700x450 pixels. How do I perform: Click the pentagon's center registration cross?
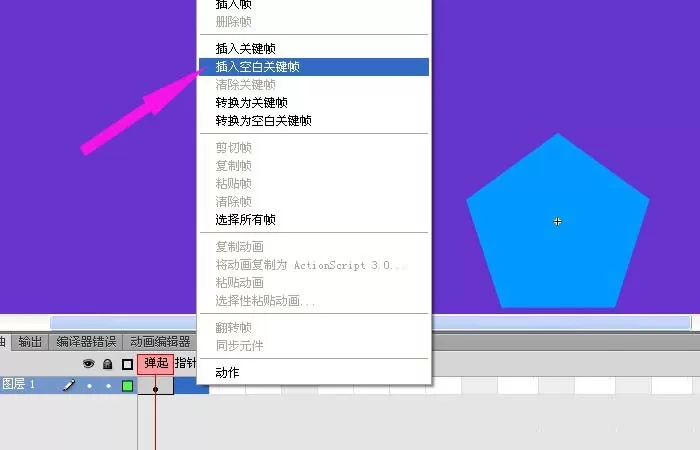[557, 221]
